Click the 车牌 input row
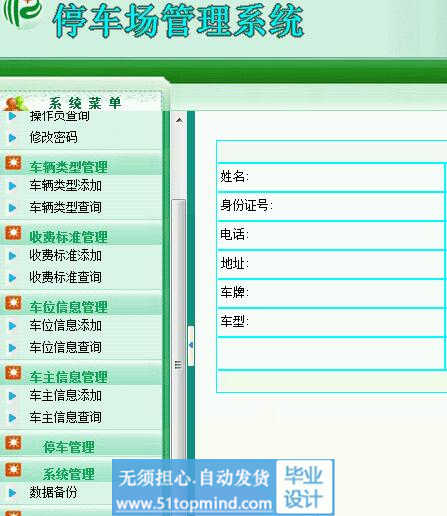Screen dimensions: 447x516 coord(332,293)
